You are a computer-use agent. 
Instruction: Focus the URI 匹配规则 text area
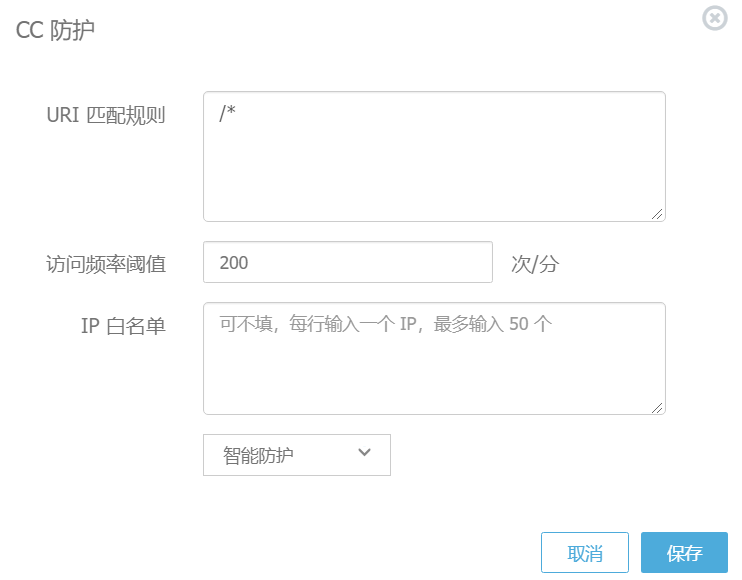tap(434, 156)
